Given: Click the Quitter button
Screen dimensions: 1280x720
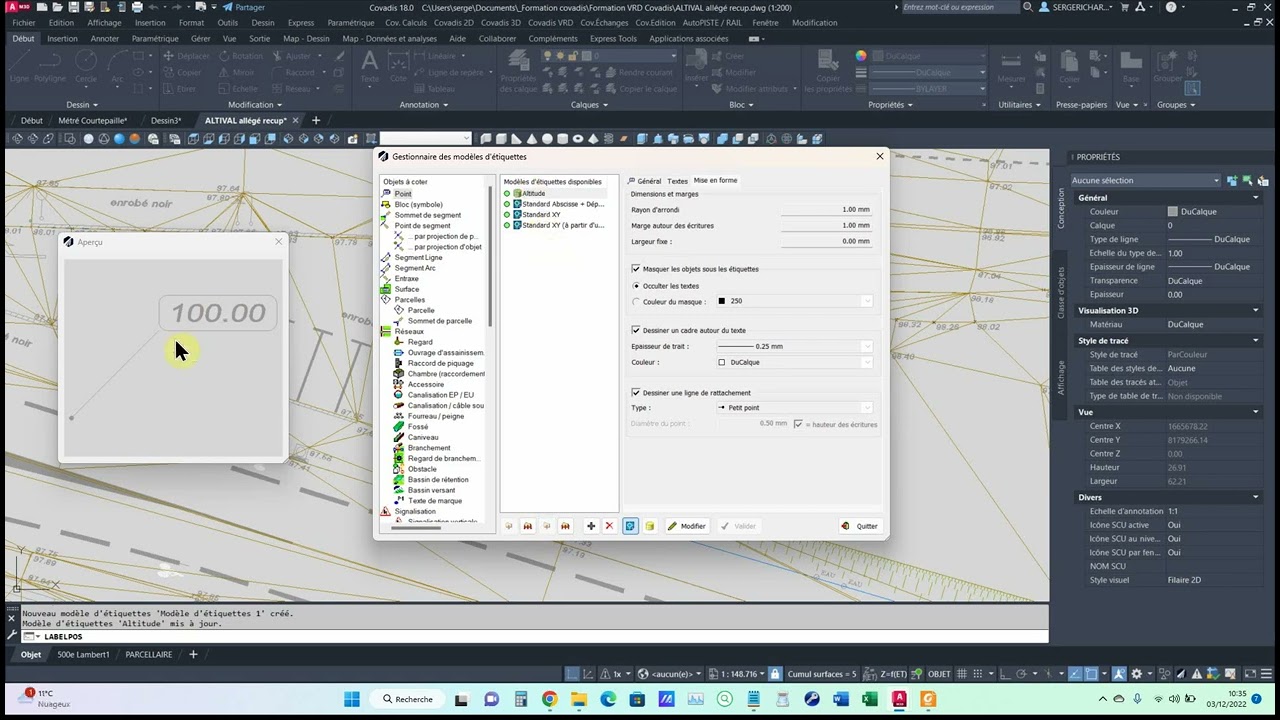Looking at the screenshot, I should pyautogui.click(x=860, y=526).
